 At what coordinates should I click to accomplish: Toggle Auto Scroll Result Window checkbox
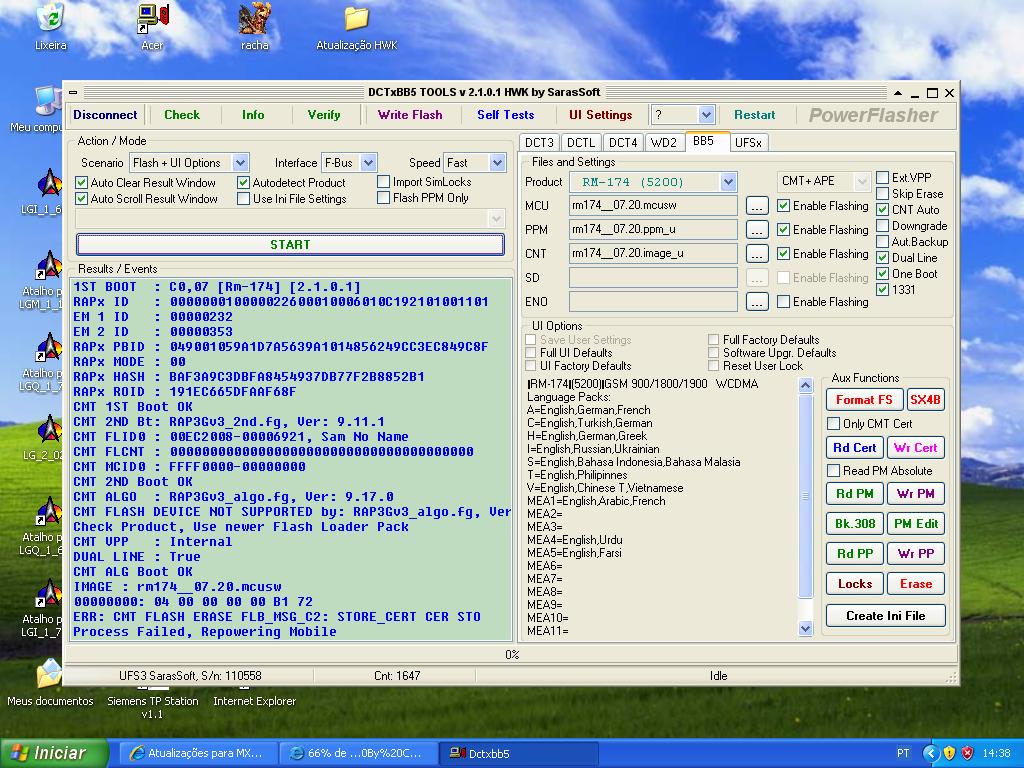(82, 199)
